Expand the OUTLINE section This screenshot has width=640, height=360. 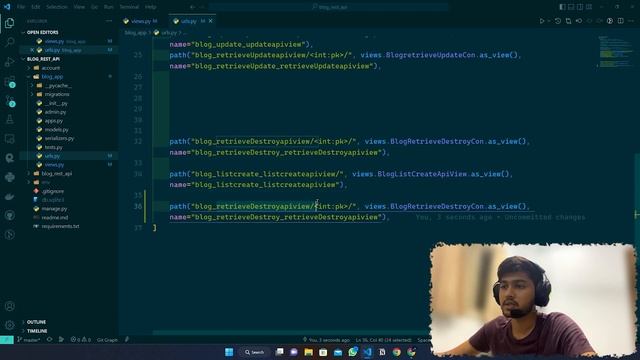[36, 322]
